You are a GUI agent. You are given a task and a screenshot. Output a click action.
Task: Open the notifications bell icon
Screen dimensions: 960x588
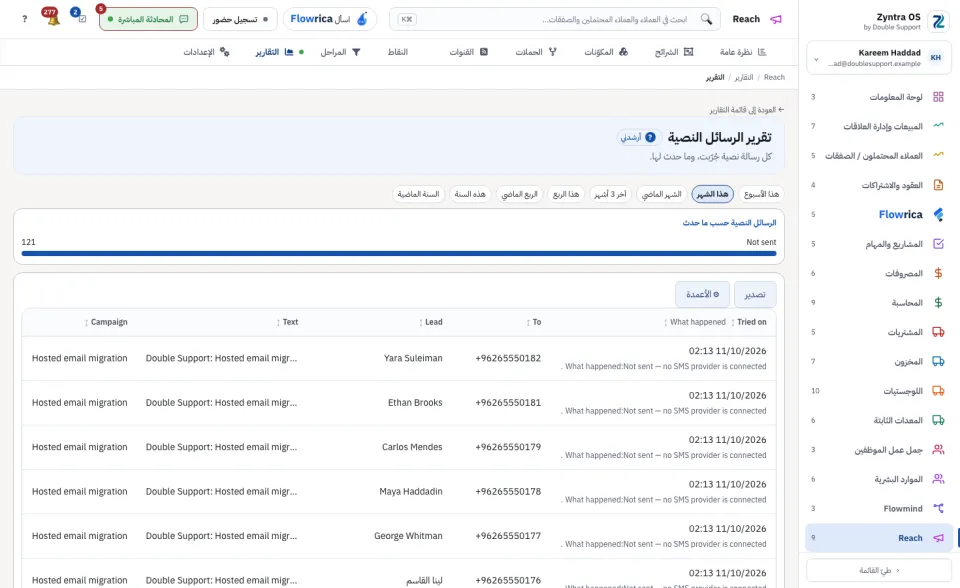(x=53, y=18)
